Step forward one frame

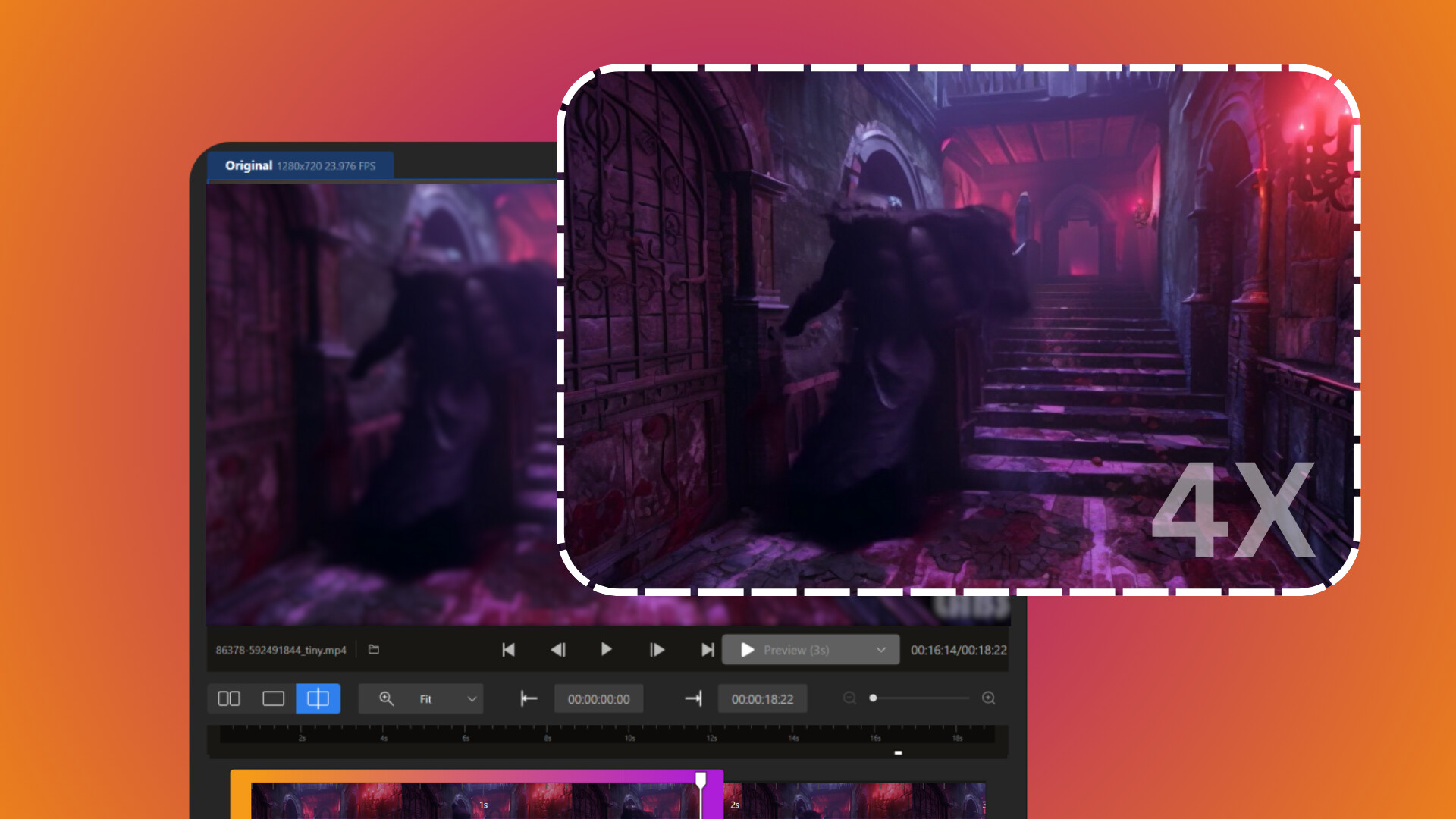click(x=657, y=650)
